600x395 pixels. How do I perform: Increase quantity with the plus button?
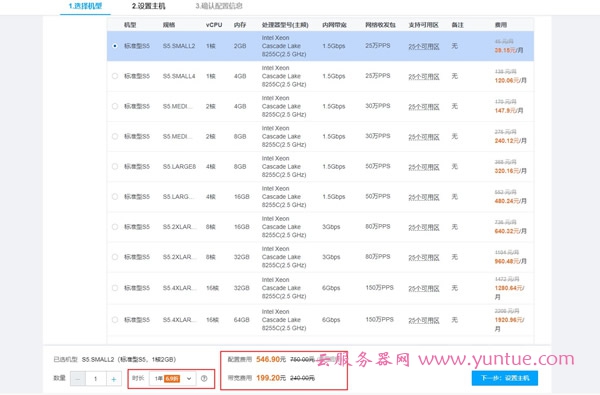(x=114, y=379)
